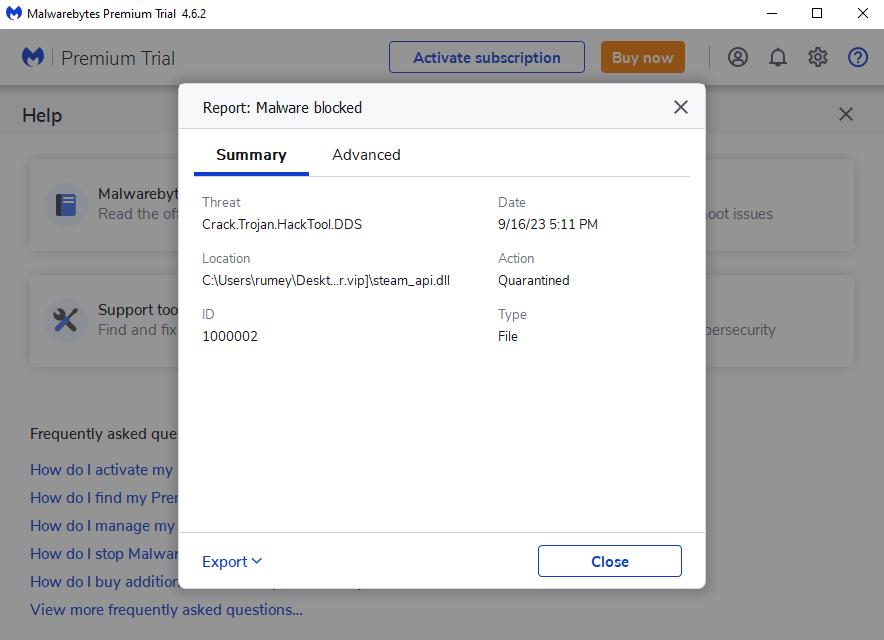884x640 pixels.
Task: Select the Summary tab
Action: [251, 155]
